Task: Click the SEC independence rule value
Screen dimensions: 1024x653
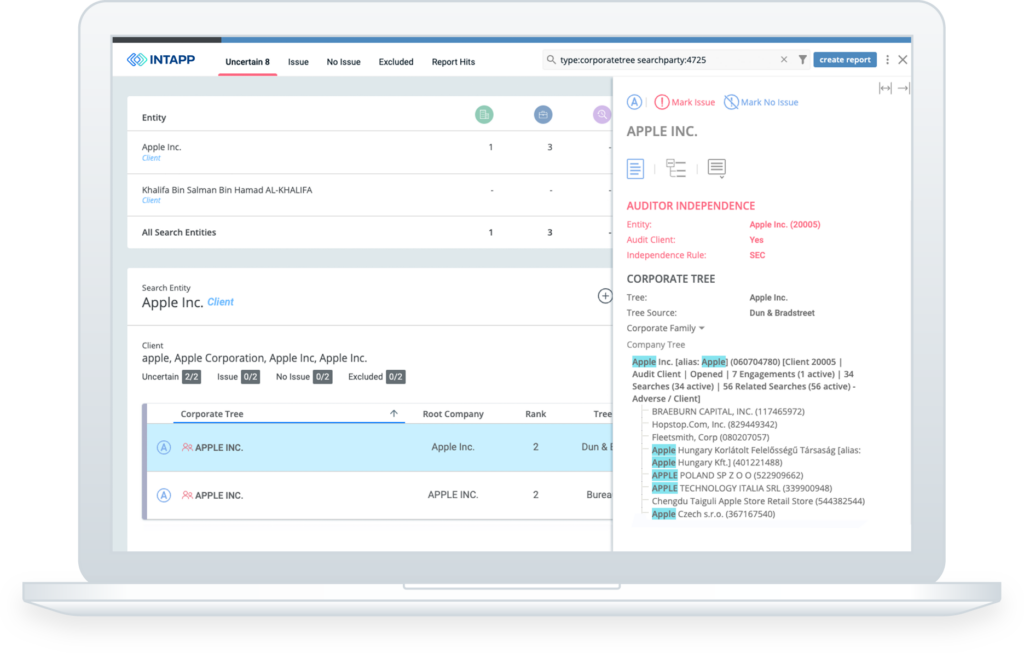Action: (757, 255)
